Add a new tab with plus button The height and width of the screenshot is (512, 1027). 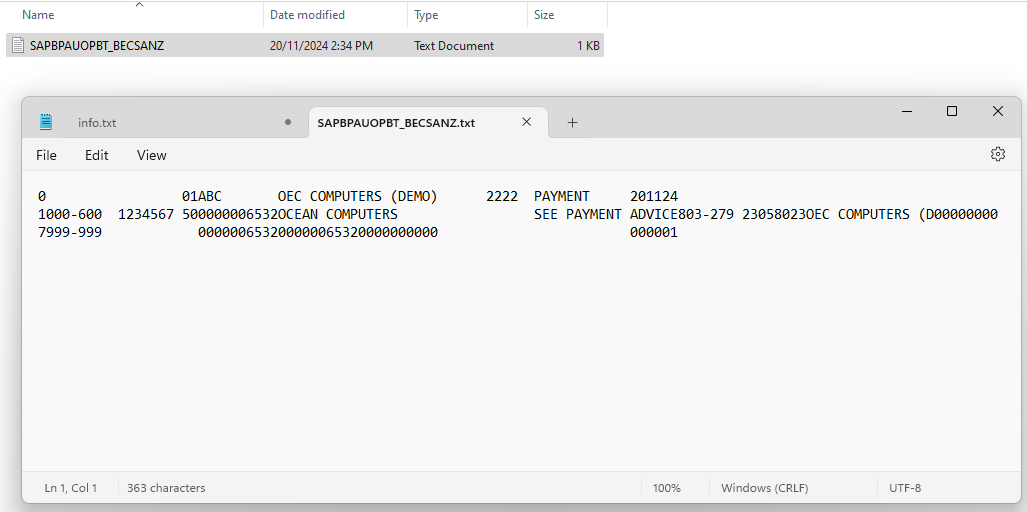pyautogui.click(x=572, y=122)
